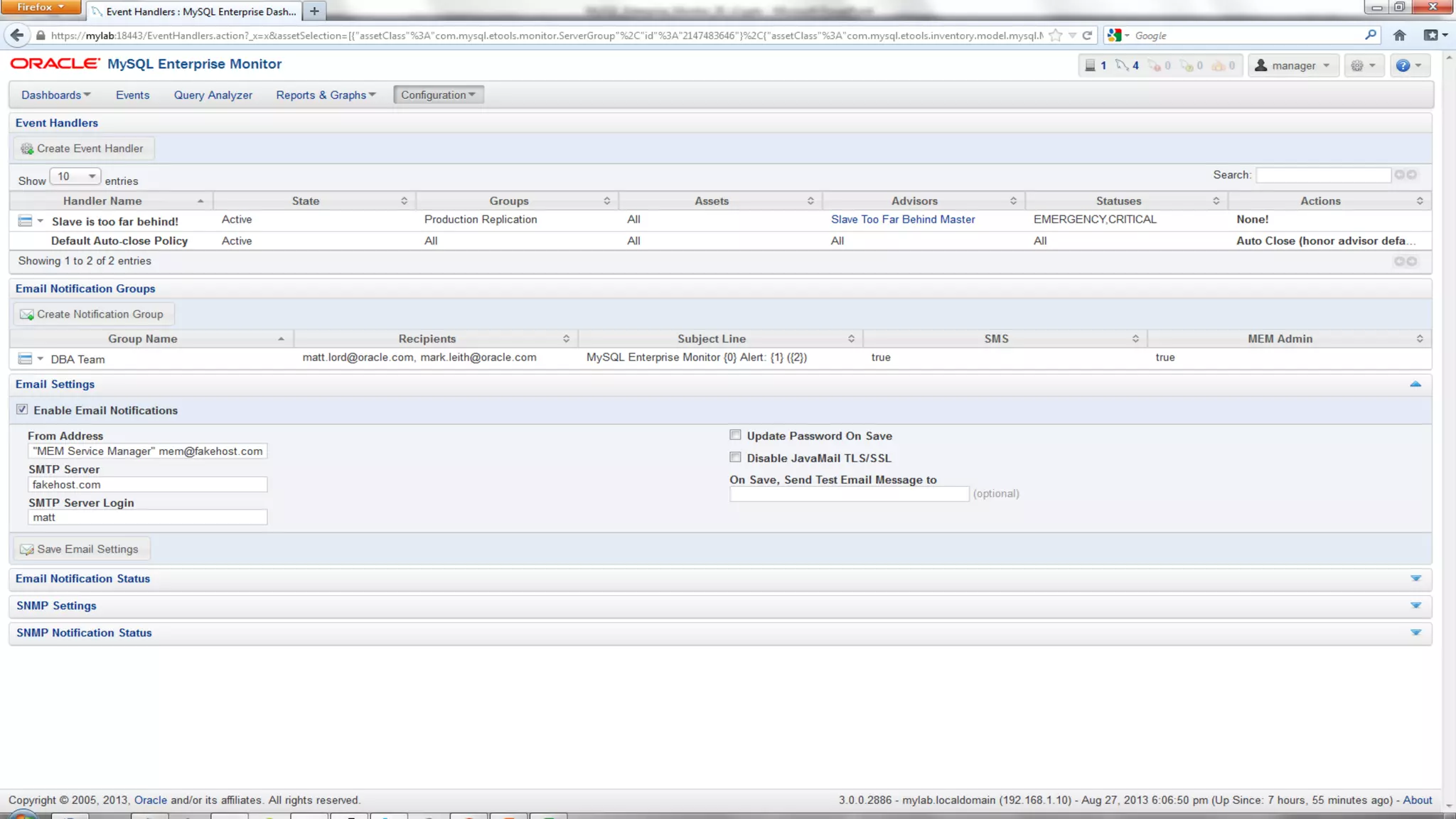Image resolution: width=1456 pixels, height=819 pixels.
Task: Sort by Groups column
Action: (x=517, y=201)
